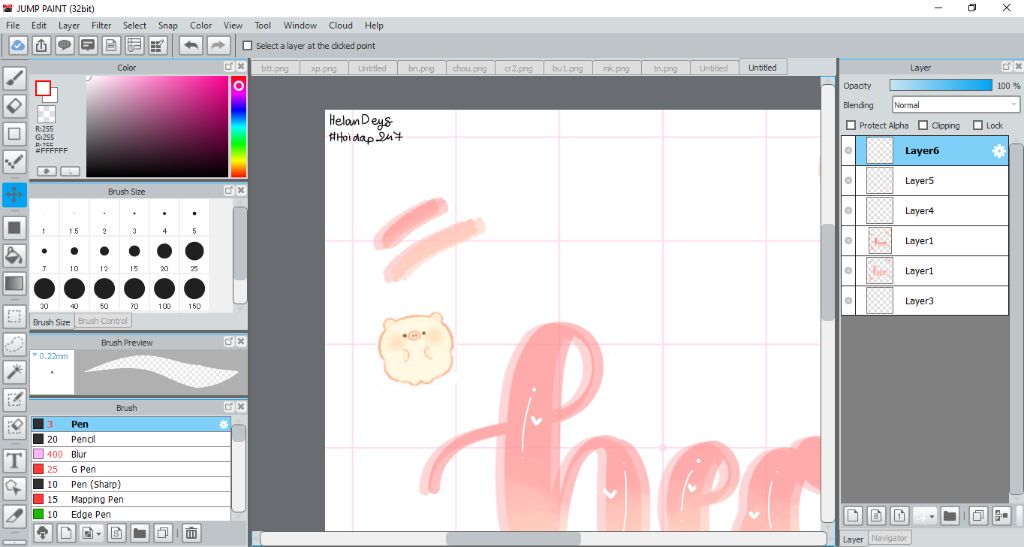Enable Select a layer at clicked point

248,46
